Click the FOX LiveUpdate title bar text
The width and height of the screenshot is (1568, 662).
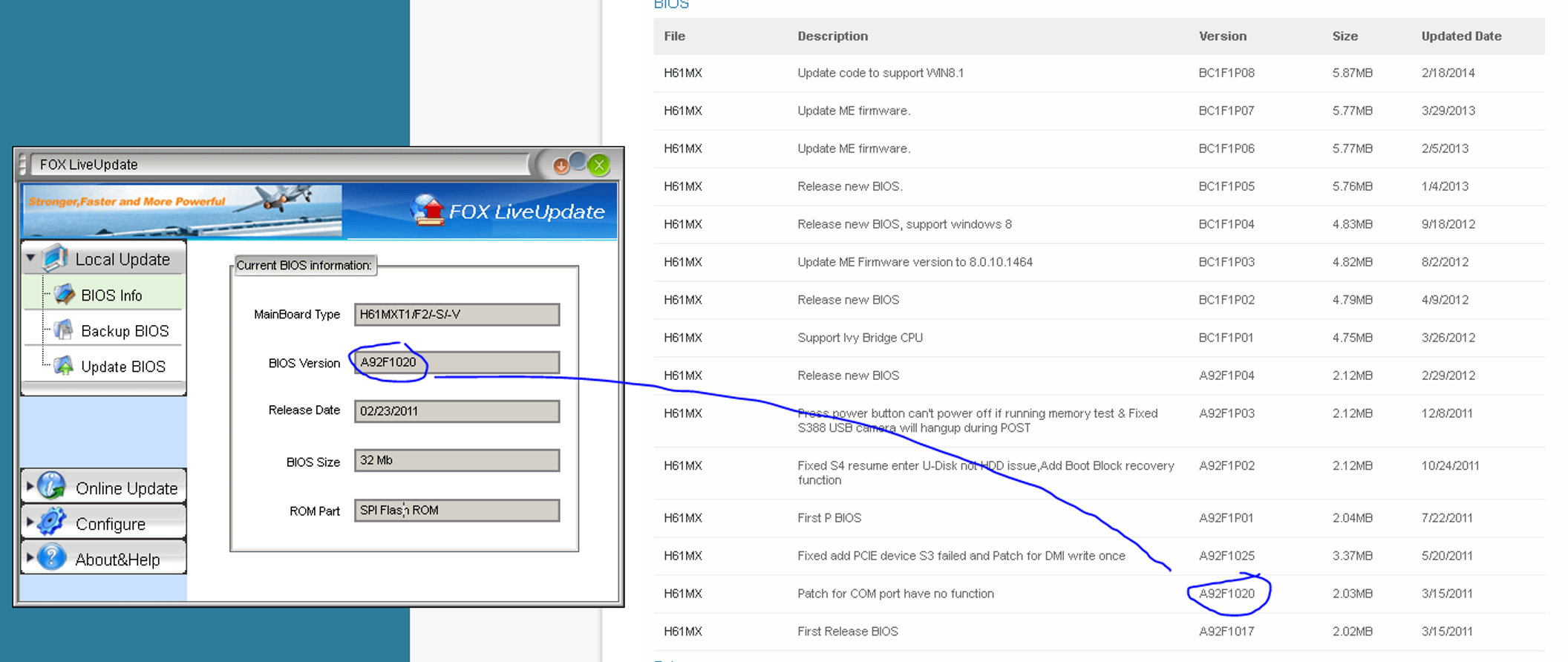(x=88, y=164)
